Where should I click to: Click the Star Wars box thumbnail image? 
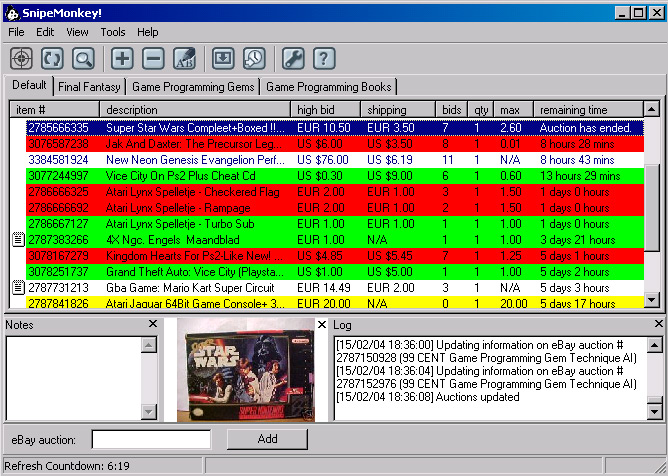click(246, 370)
